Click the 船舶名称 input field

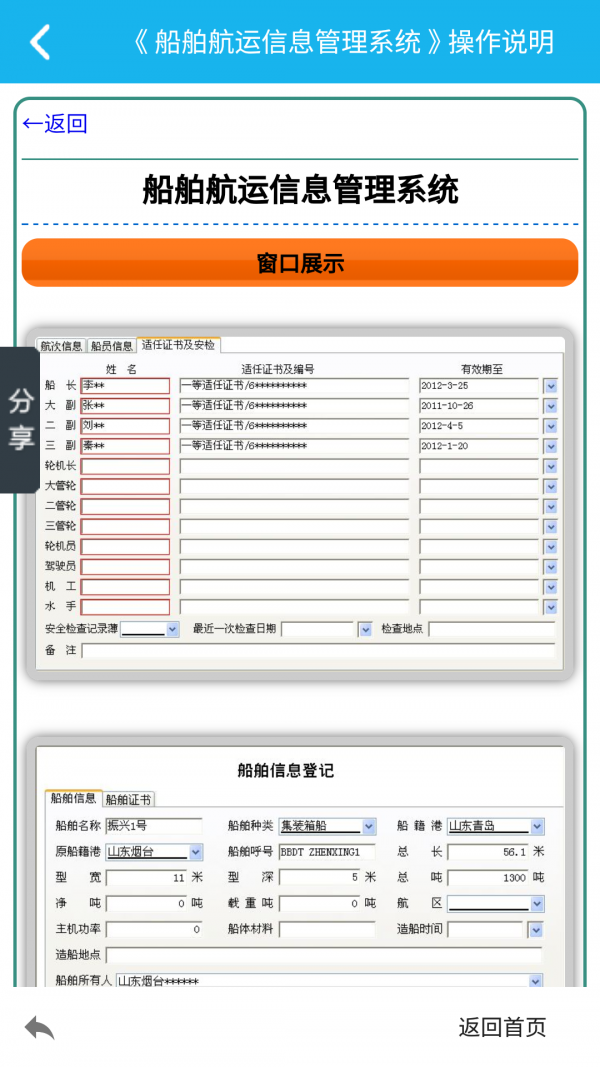(138, 826)
